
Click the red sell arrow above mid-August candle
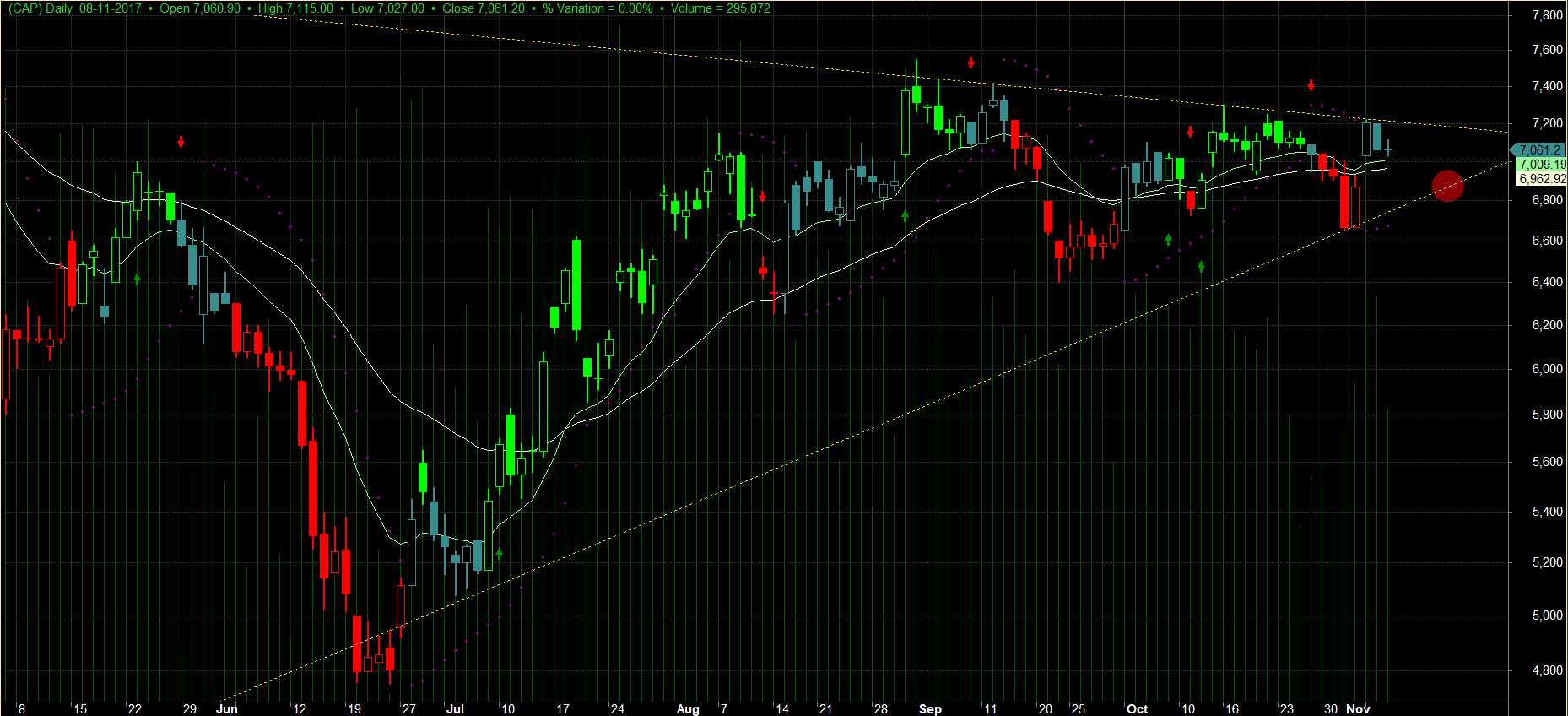[762, 196]
